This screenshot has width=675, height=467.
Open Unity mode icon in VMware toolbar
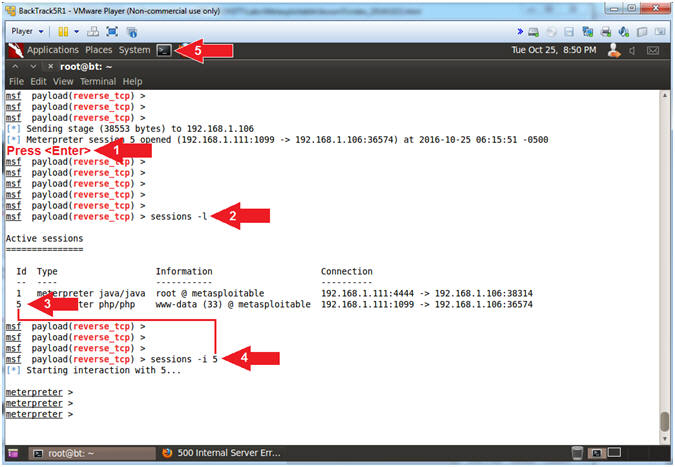click(x=132, y=31)
